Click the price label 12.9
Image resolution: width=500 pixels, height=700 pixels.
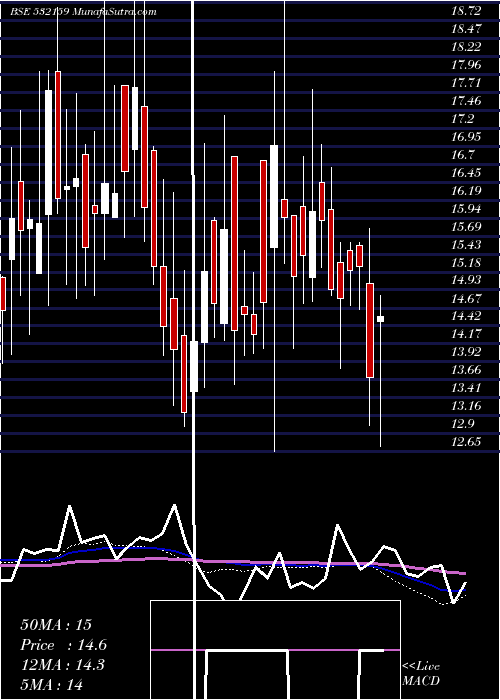(x=463, y=424)
